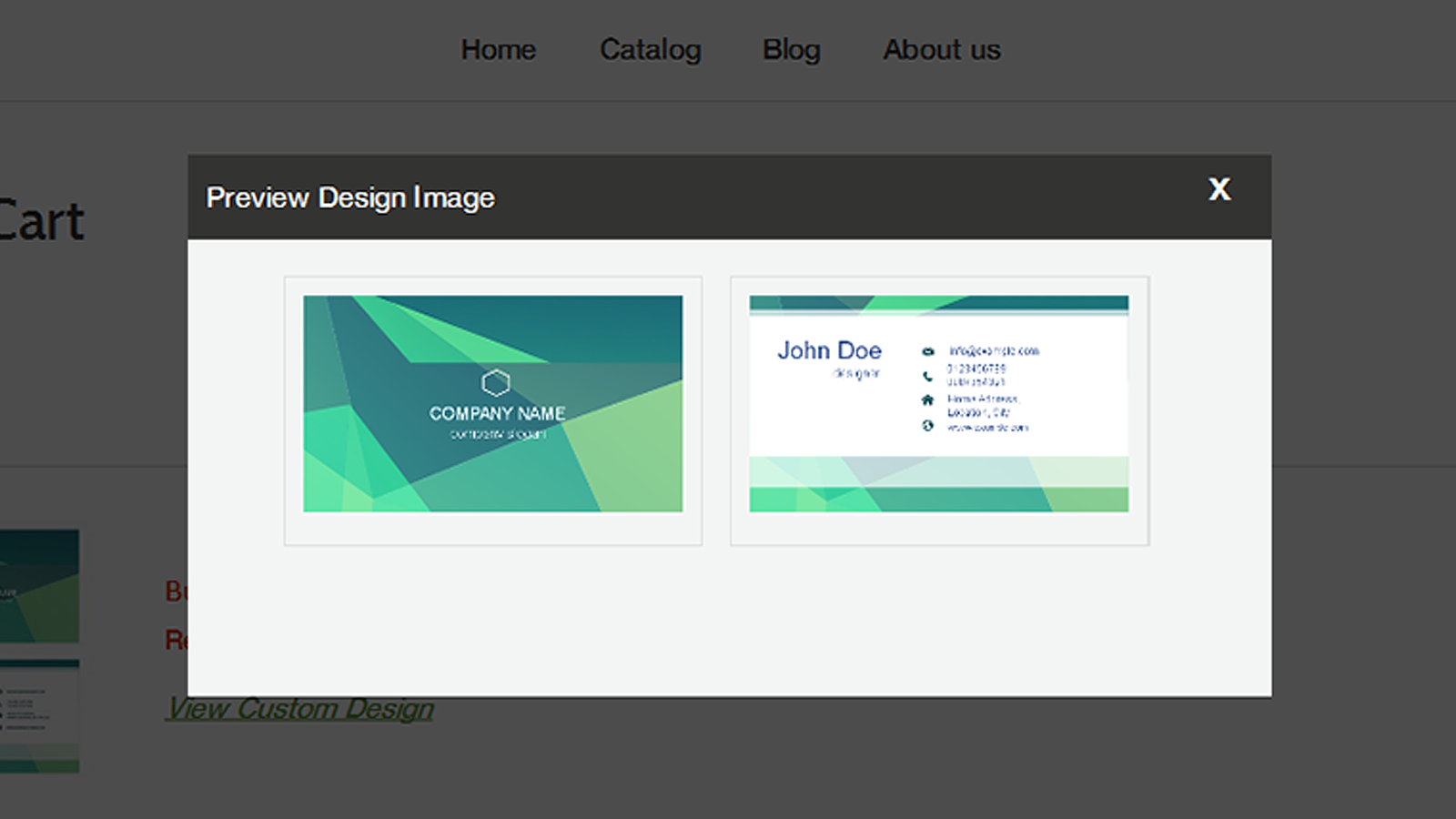The width and height of the screenshot is (1456, 819).
Task: Click the home address icon on the card
Action: pos(927,399)
